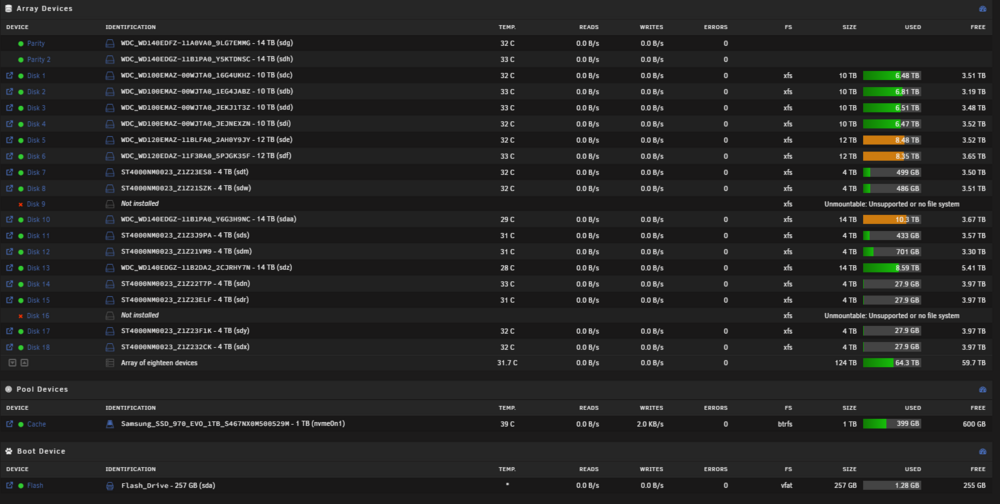Image resolution: width=1000 pixels, height=504 pixels.
Task: Click the btrfs filesystem label for Cache
Action: coord(786,424)
